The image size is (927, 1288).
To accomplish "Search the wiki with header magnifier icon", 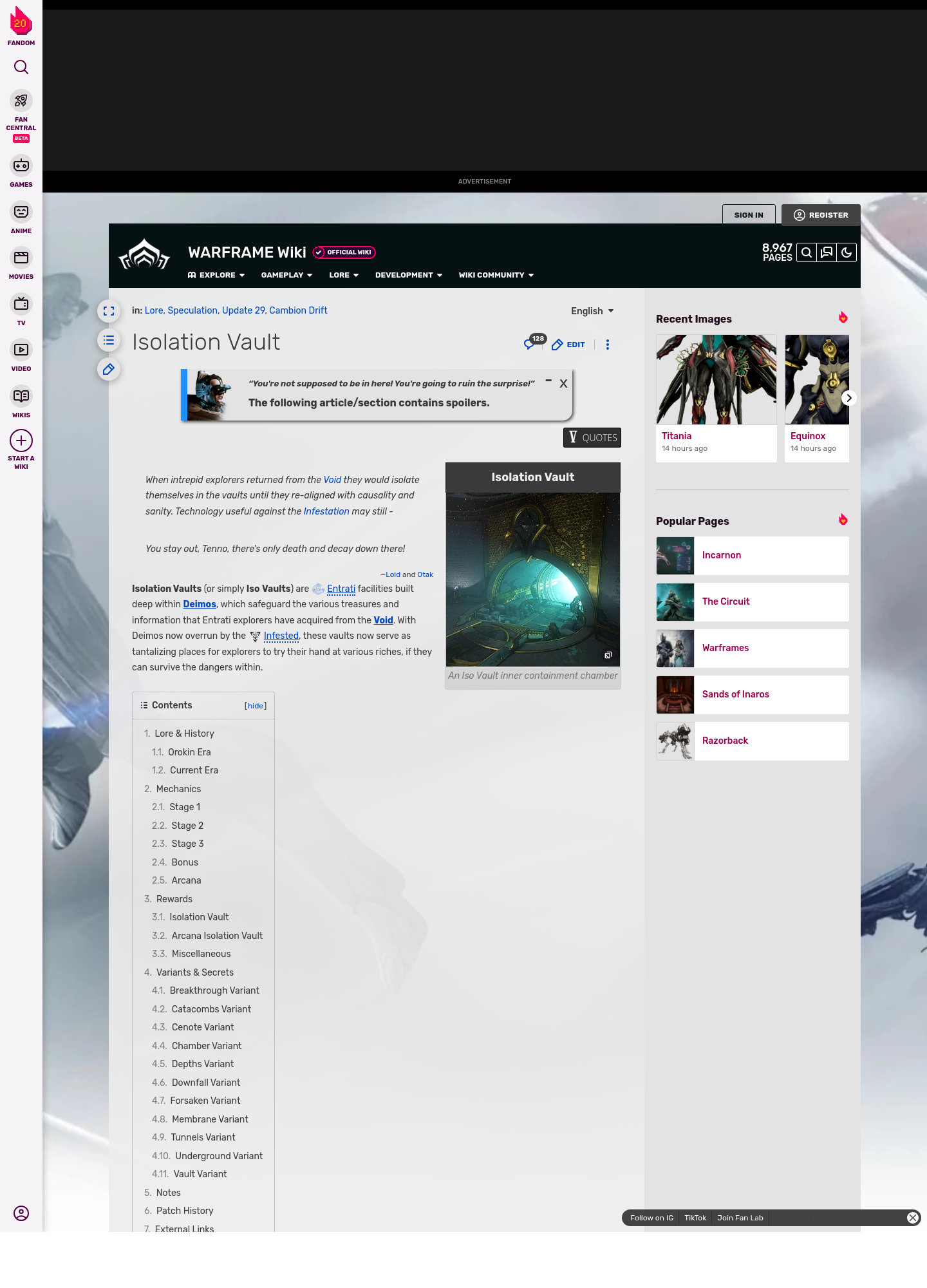I will pos(807,252).
